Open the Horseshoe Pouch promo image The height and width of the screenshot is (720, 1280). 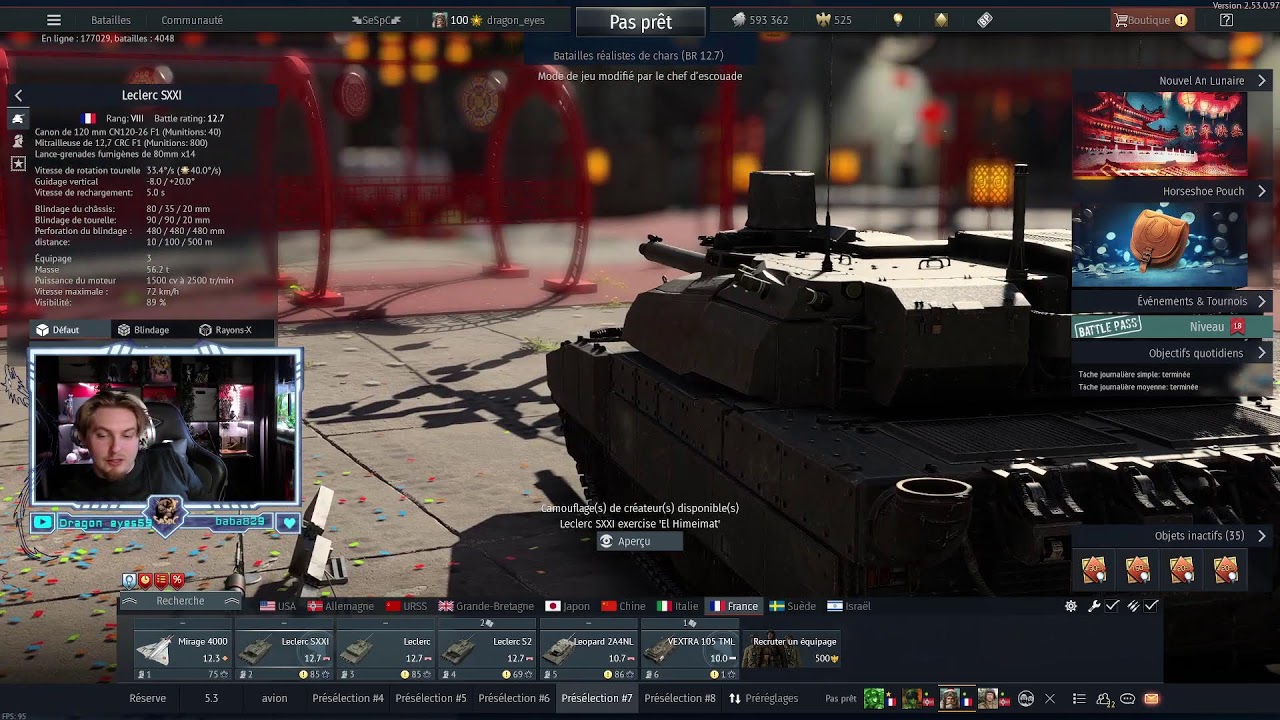pos(1160,245)
